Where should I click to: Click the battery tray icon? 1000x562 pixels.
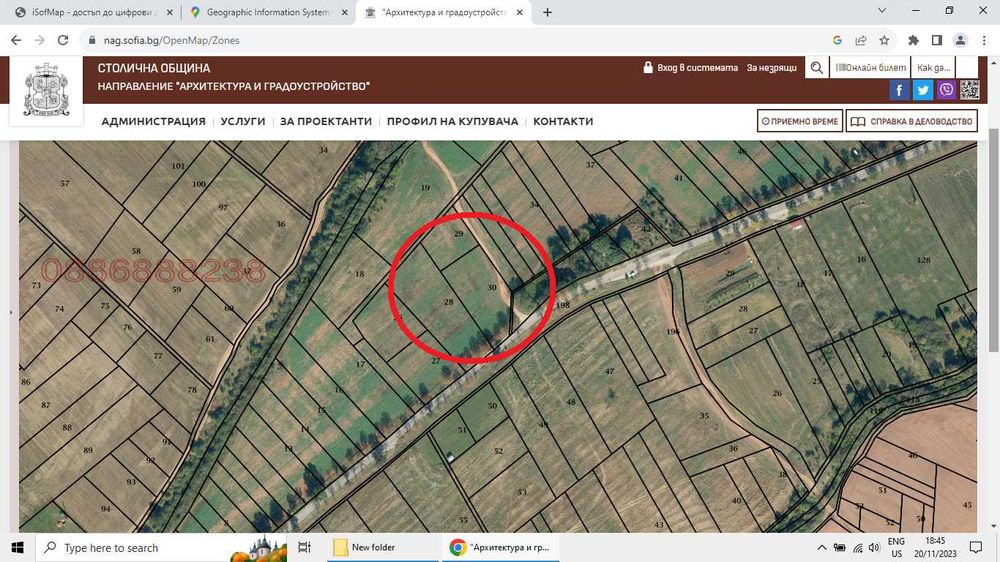[x=840, y=547]
